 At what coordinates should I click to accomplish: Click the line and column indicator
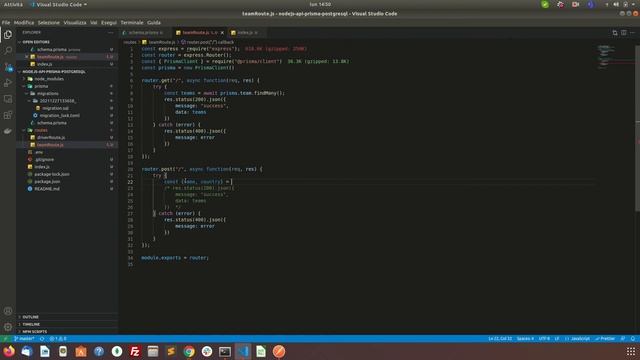click(x=500, y=339)
